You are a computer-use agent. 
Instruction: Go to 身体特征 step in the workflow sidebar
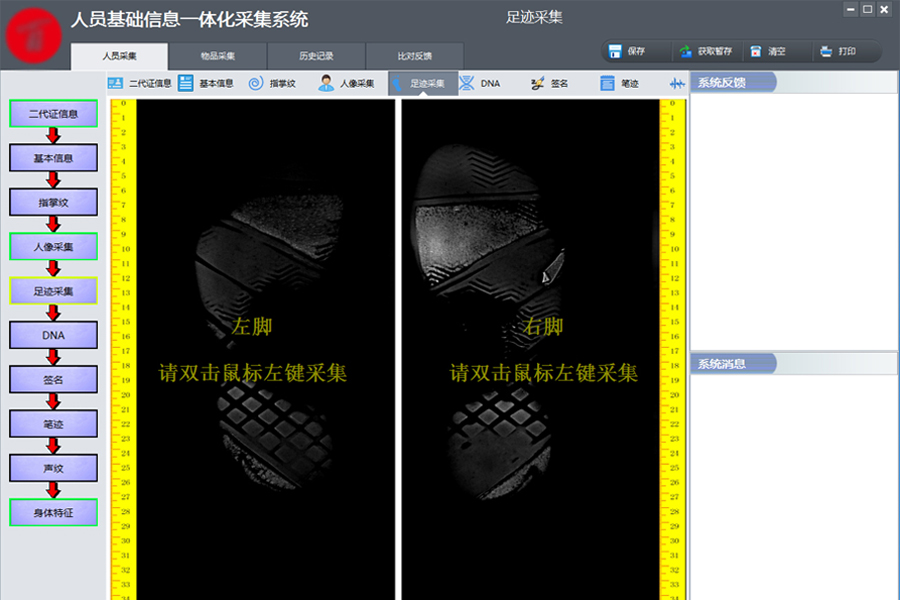54,513
